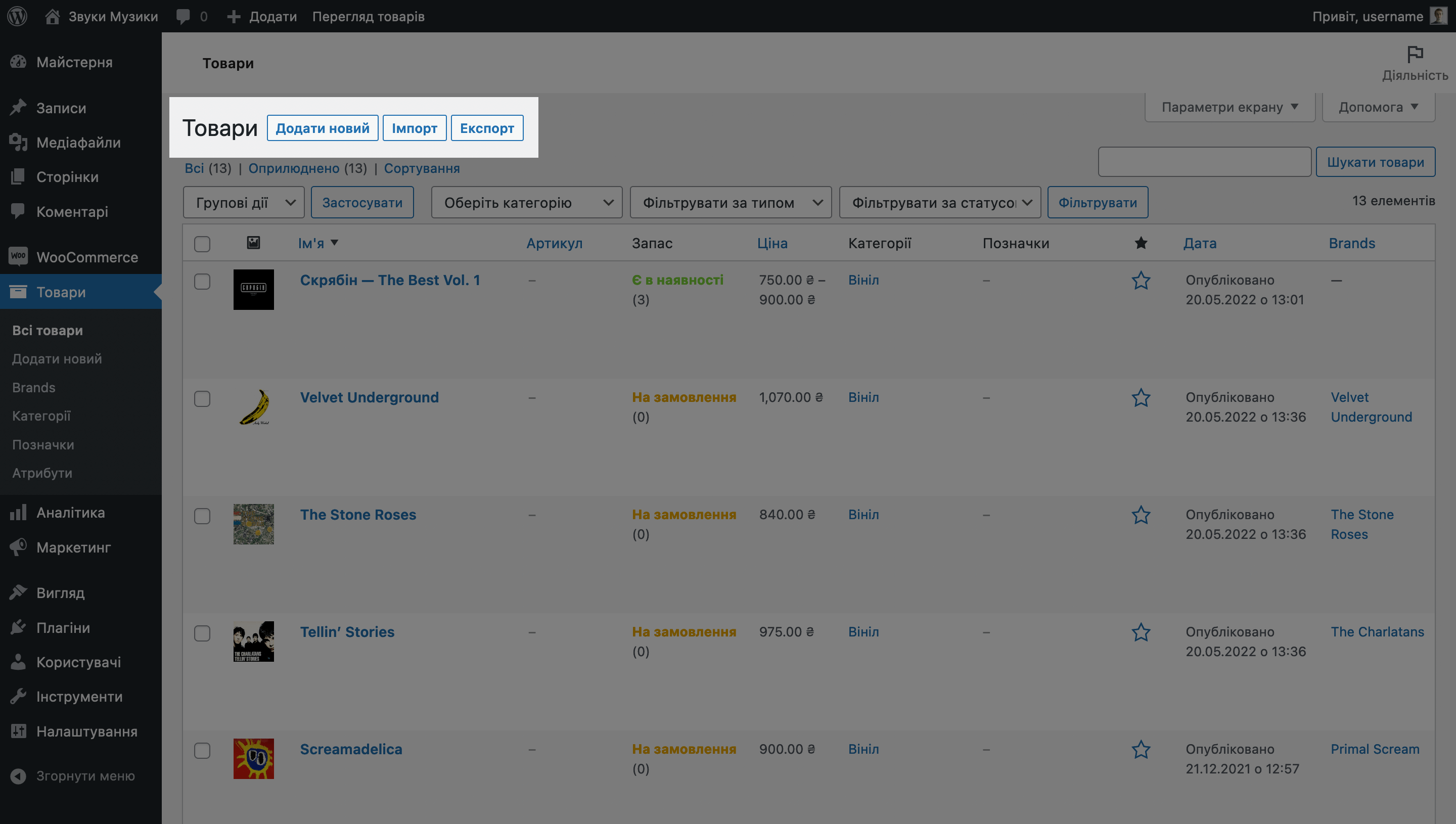This screenshot has width=1456, height=824.
Task: Open Категорії submenu item
Action: pyautogui.click(x=41, y=416)
